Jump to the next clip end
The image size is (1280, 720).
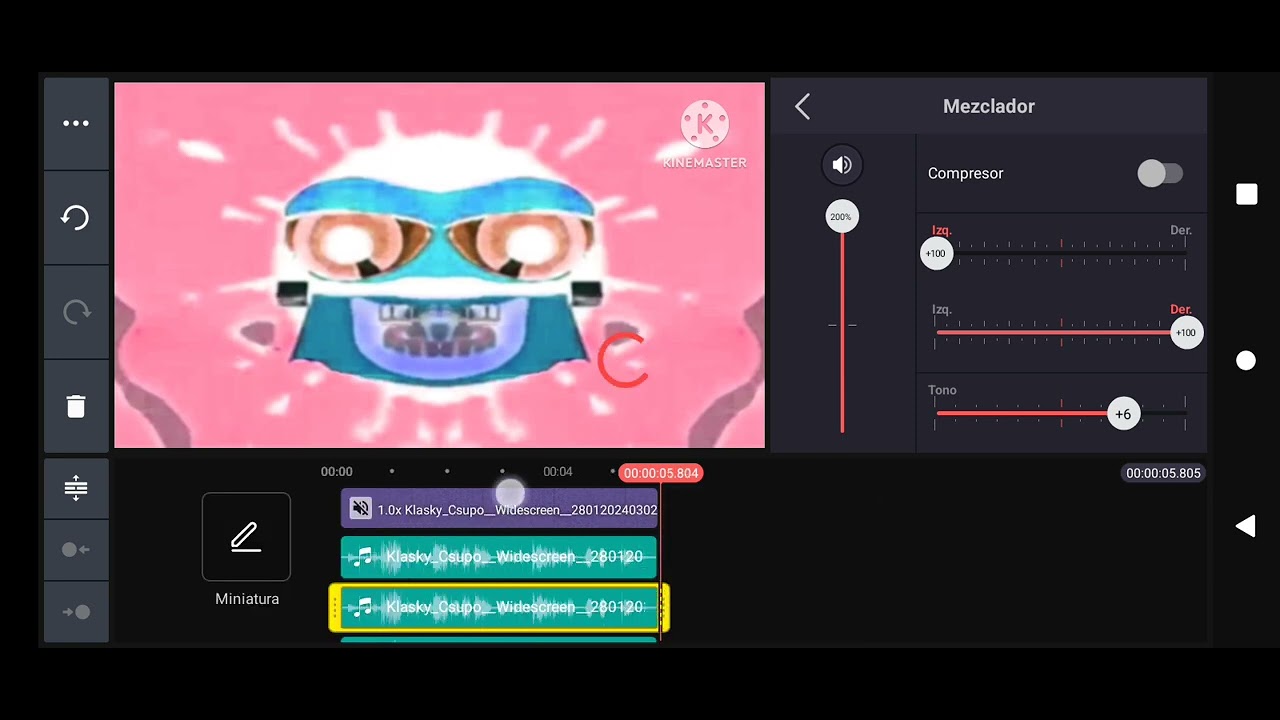(76, 612)
